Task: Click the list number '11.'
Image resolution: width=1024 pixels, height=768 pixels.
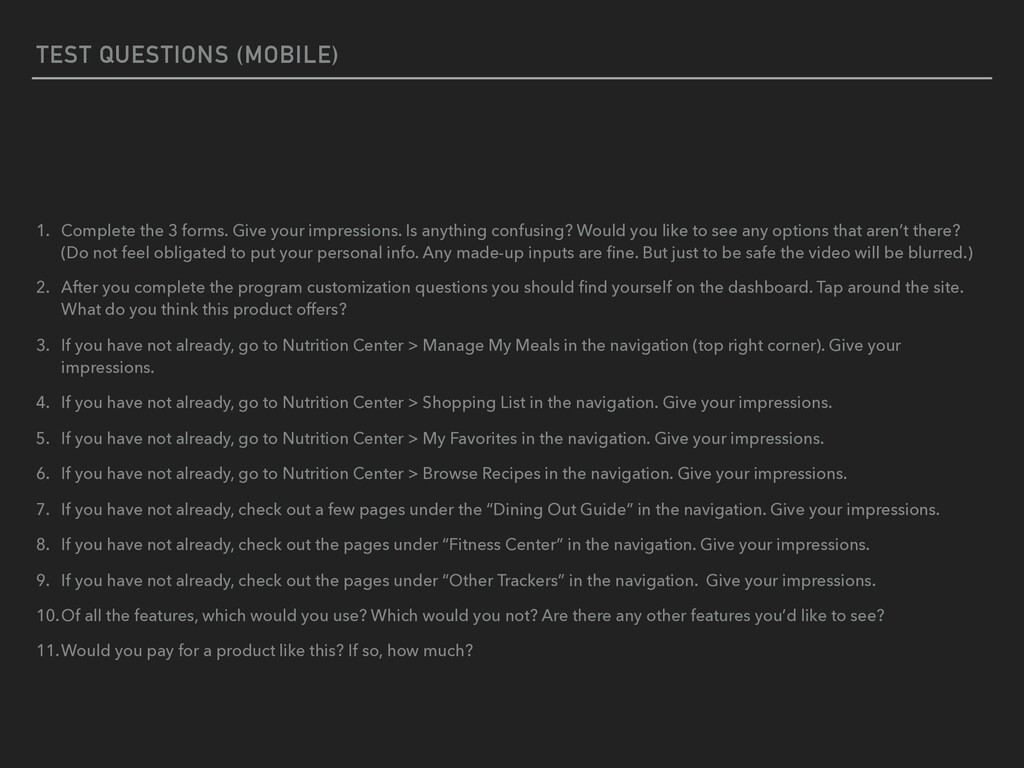Action: point(48,651)
